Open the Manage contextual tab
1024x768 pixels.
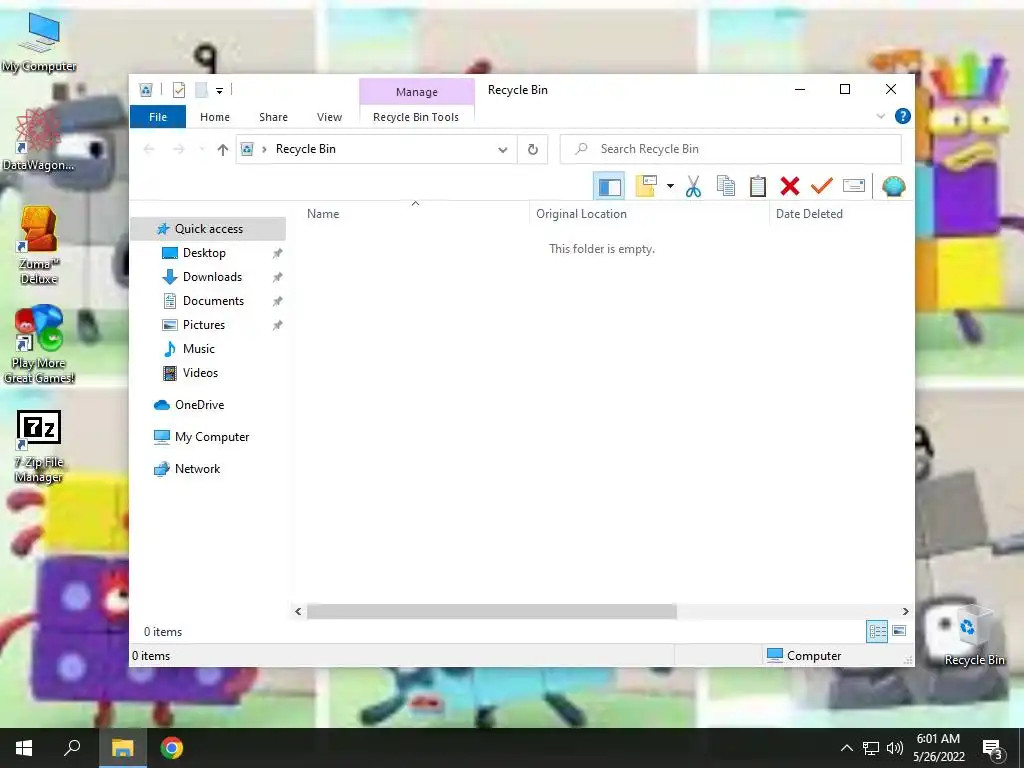[417, 92]
